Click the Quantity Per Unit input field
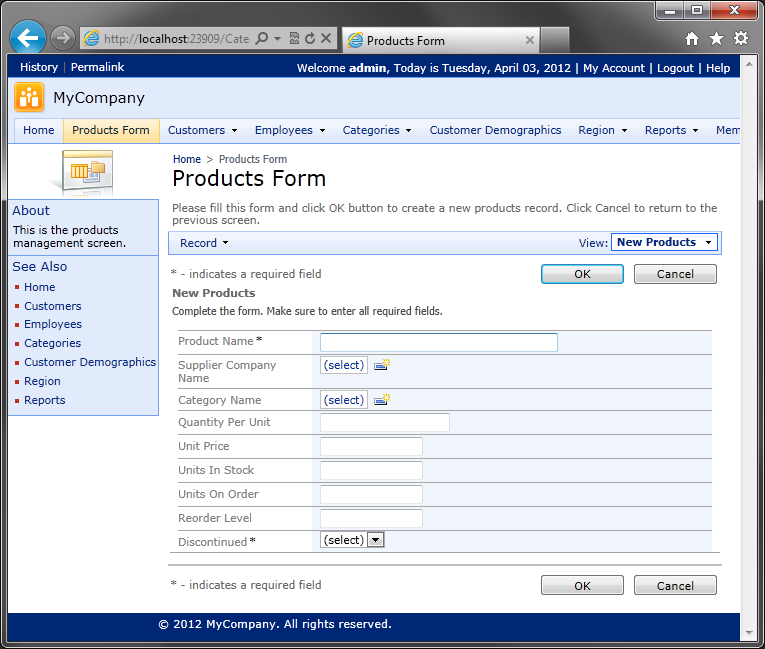The height and width of the screenshot is (649, 765). tap(385, 423)
